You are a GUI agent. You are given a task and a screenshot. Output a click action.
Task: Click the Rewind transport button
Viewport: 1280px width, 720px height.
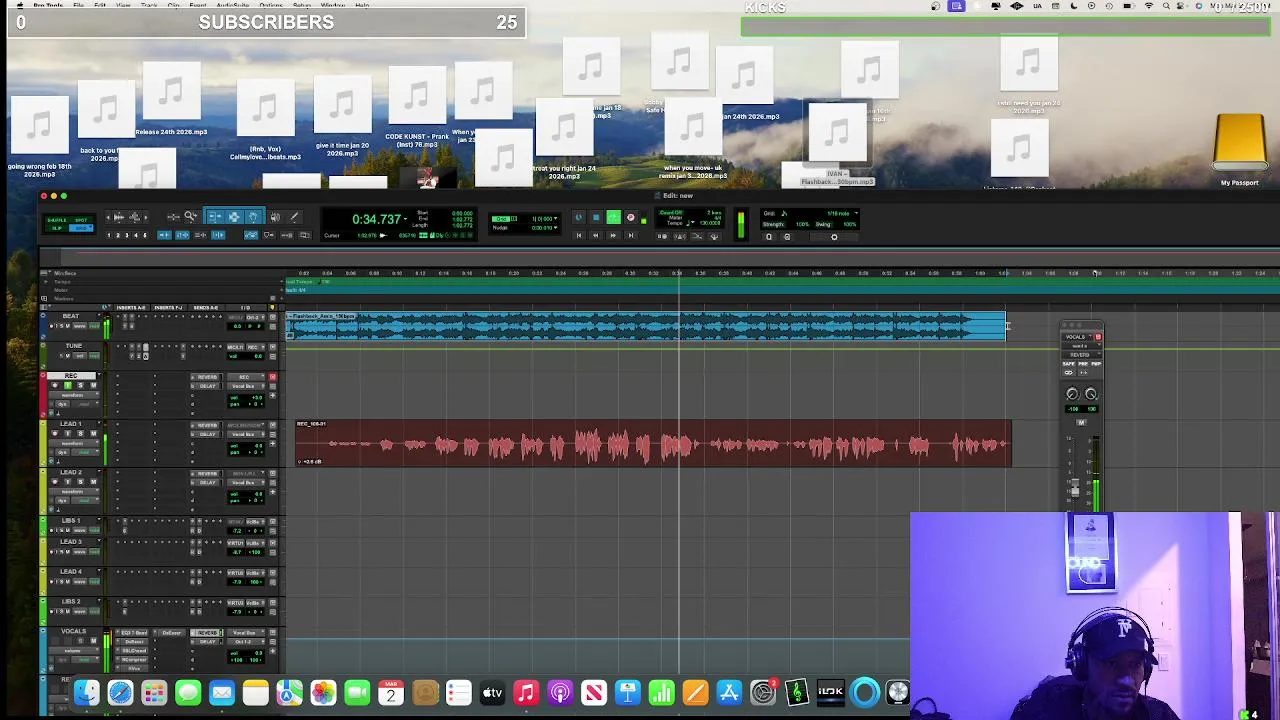pos(595,236)
